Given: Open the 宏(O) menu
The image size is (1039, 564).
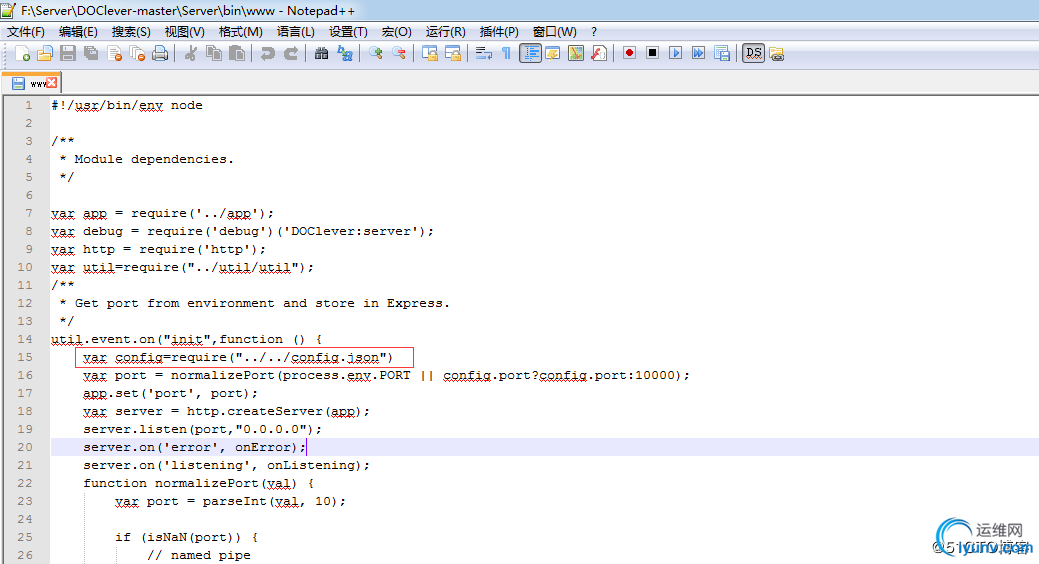Looking at the screenshot, I should pos(396,32).
